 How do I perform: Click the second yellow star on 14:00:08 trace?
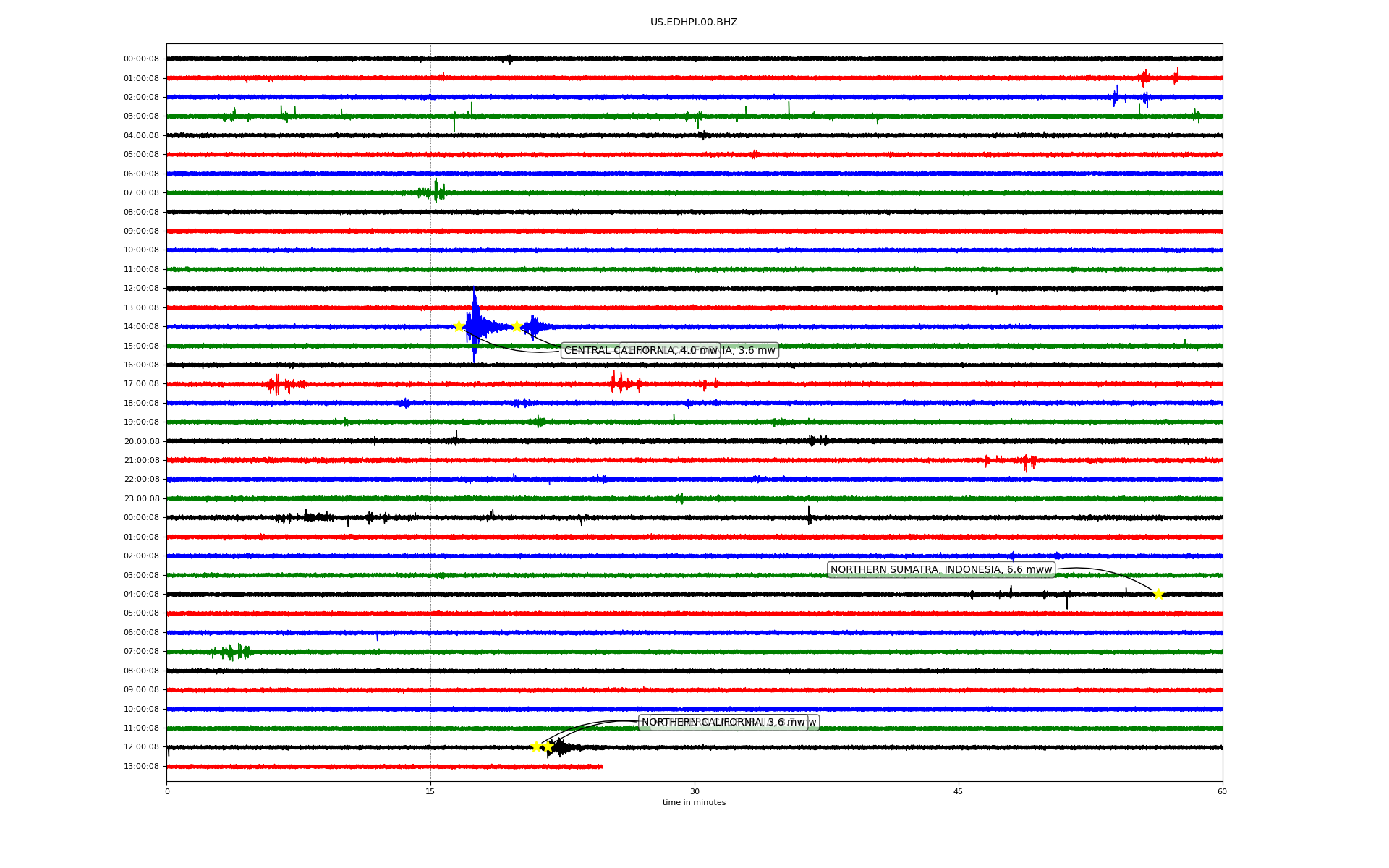click(x=517, y=327)
